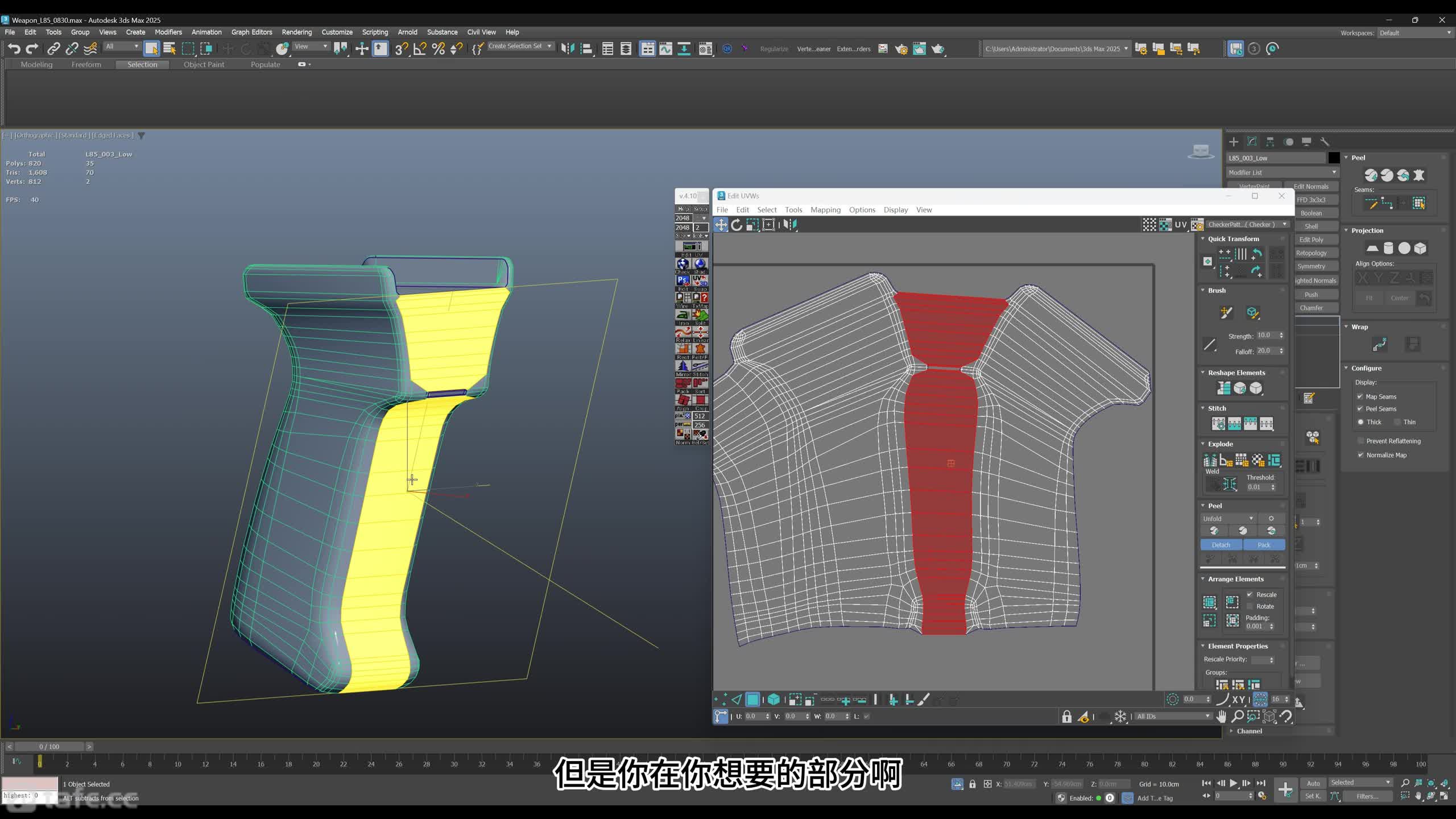Image resolution: width=1456 pixels, height=819 pixels.
Task: Click the Lock Selection padlock in Edit UVWs
Action: point(1067,717)
